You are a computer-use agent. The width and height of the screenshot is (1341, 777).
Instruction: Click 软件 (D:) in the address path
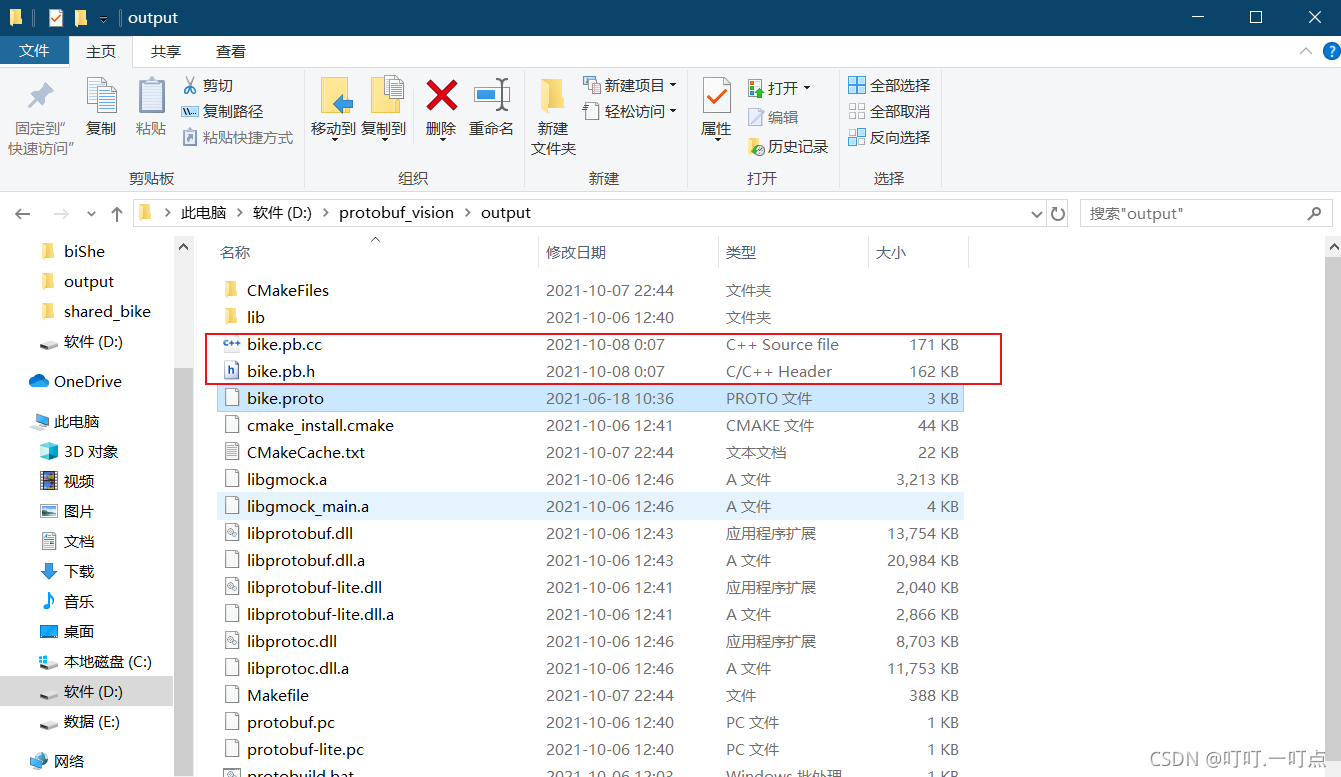coord(283,213)
